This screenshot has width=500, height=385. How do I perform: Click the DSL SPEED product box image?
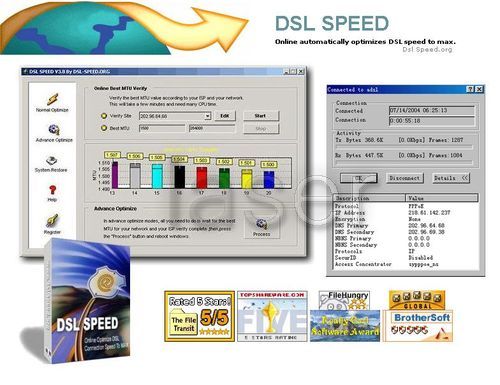click(87, 300)
